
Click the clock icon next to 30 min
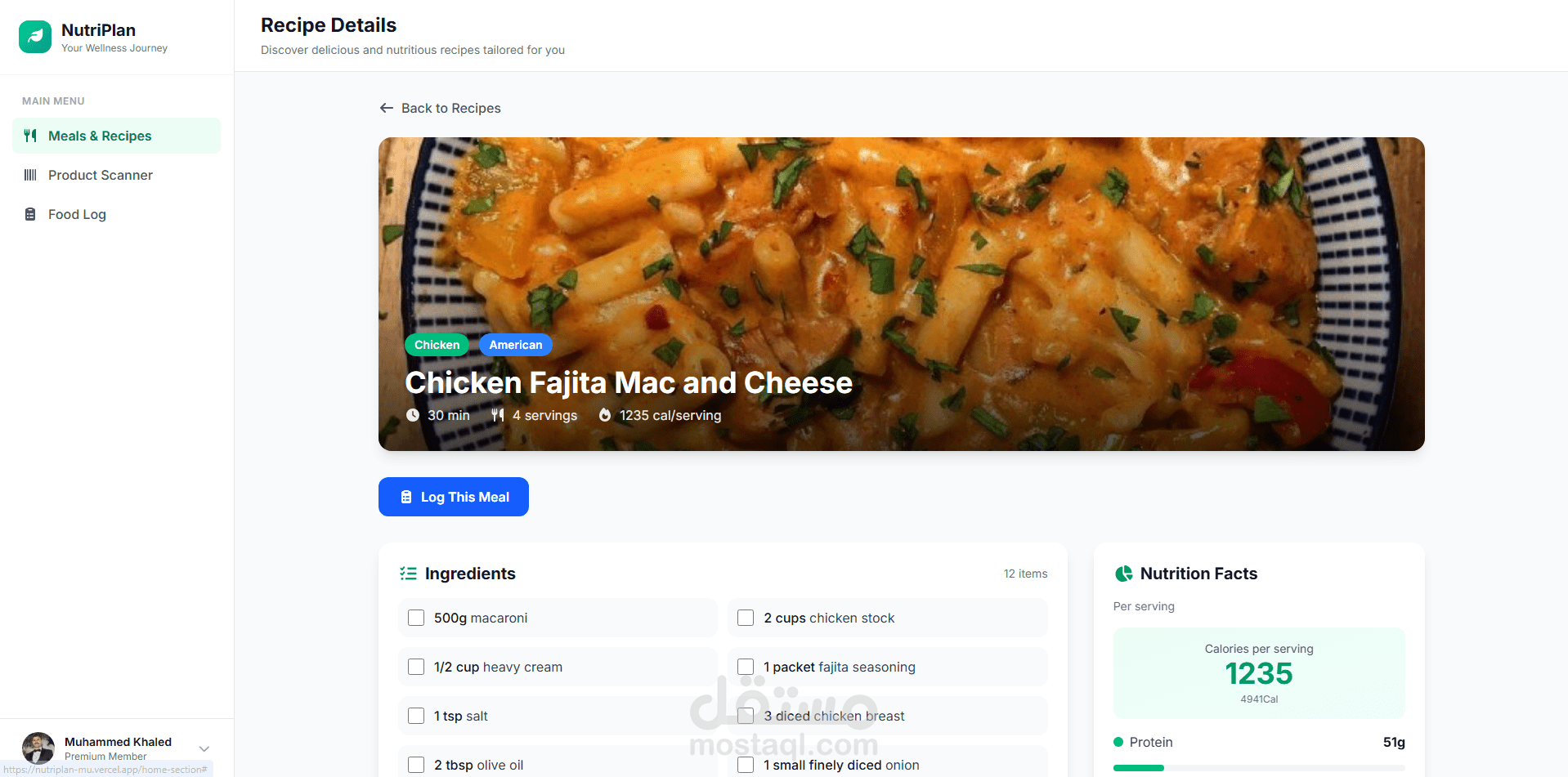(413, 415)
